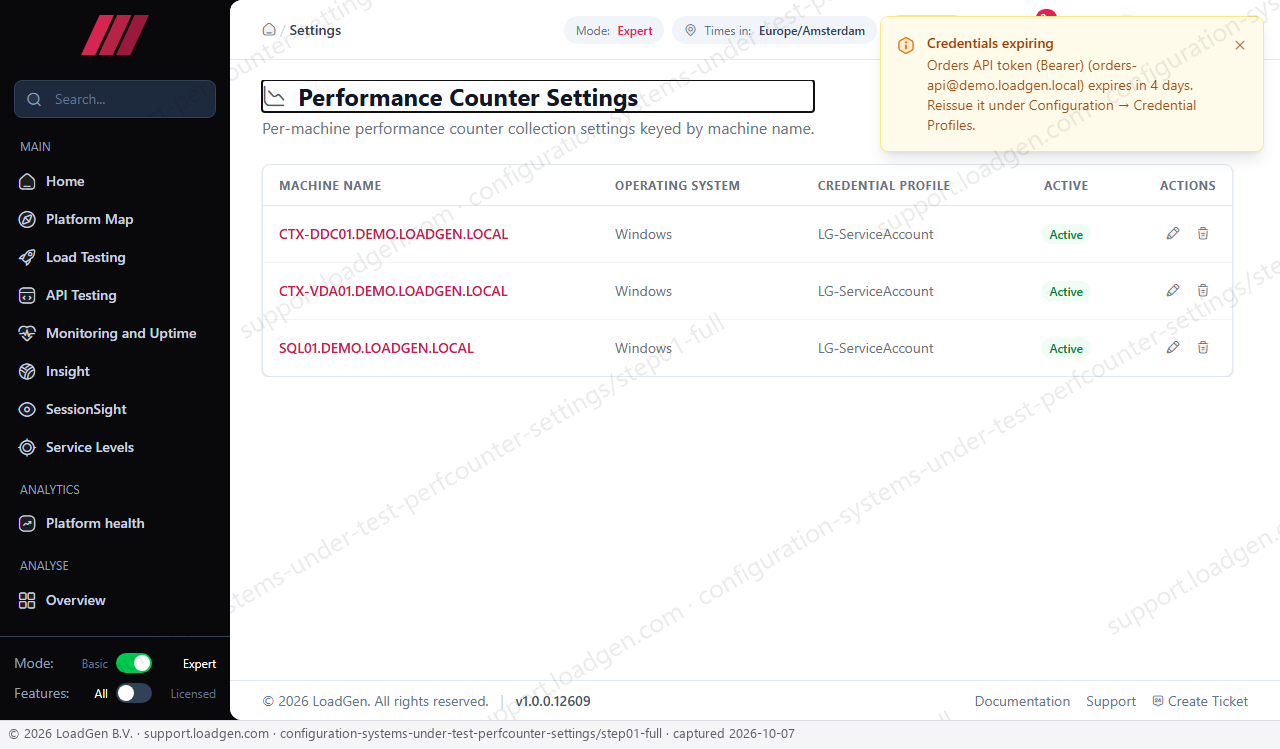The image size is (1280, 749).
Task: Open the CTX-VDA01.DEMO.LOADGEN.LOCAL machine link
Action: (x=393, y=291)
